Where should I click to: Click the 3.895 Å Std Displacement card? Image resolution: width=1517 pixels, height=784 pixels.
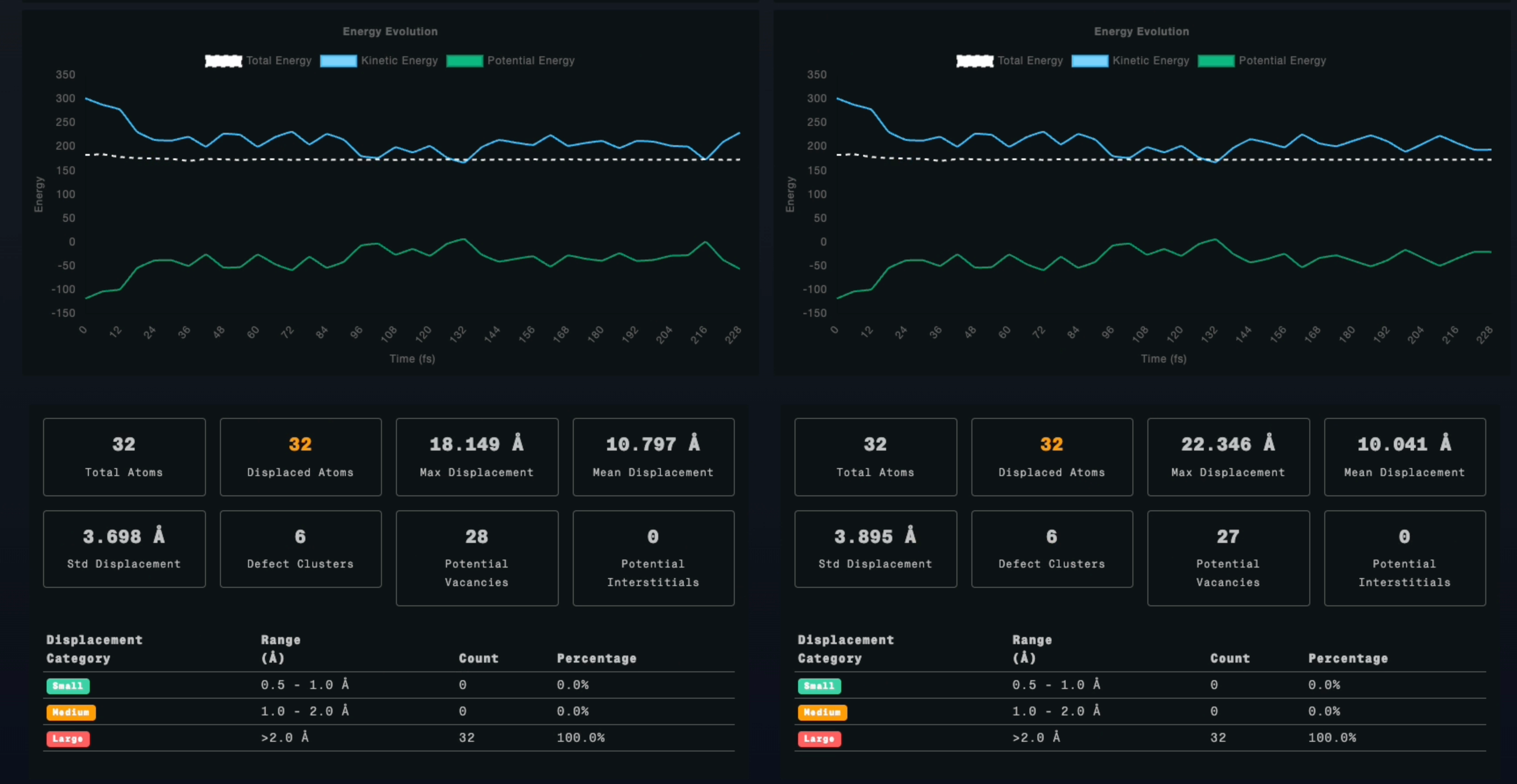[x=875, y=548]
